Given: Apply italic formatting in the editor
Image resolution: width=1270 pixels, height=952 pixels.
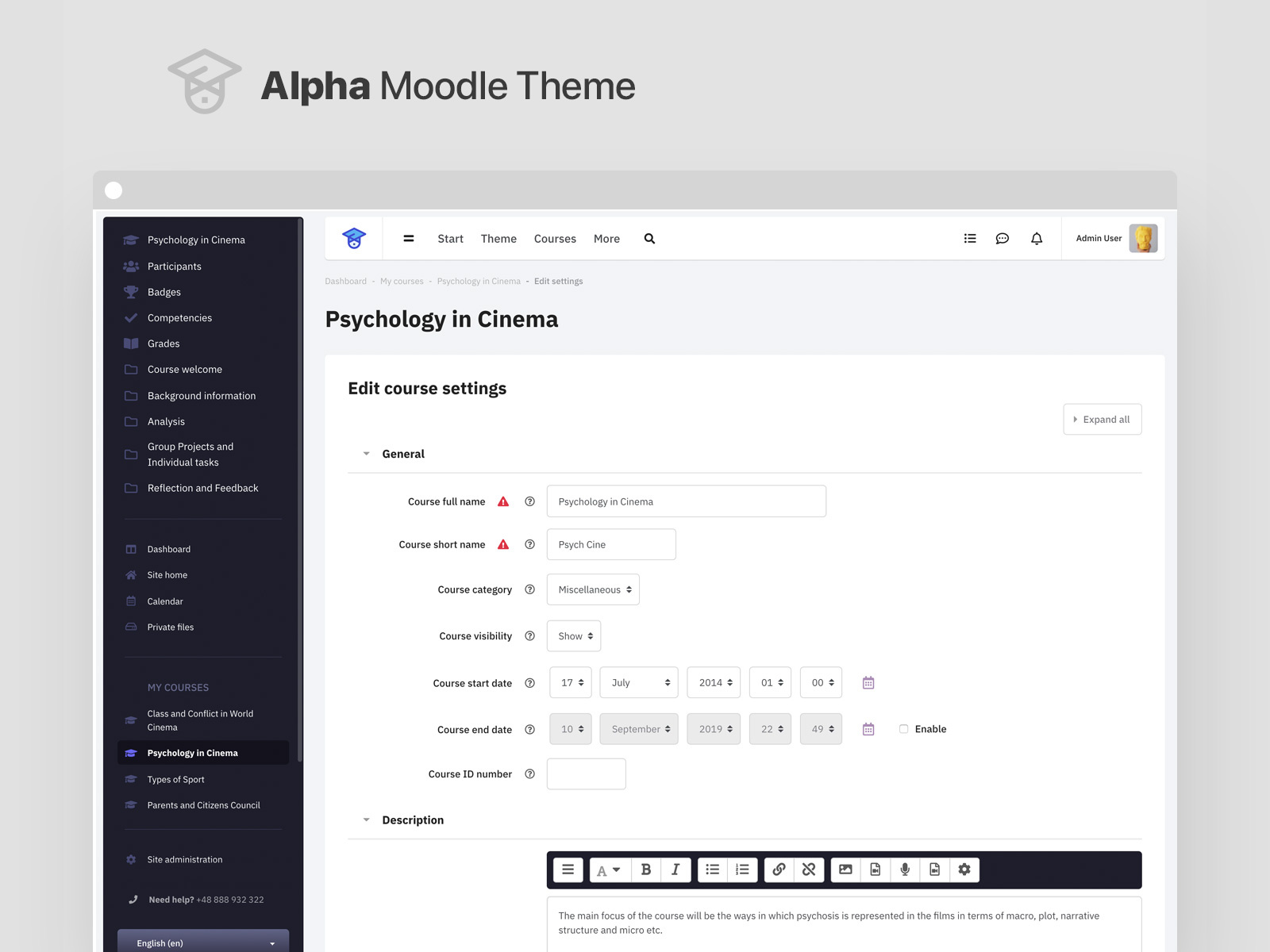Looking at the screenshot, I should (x=675, y=869).
